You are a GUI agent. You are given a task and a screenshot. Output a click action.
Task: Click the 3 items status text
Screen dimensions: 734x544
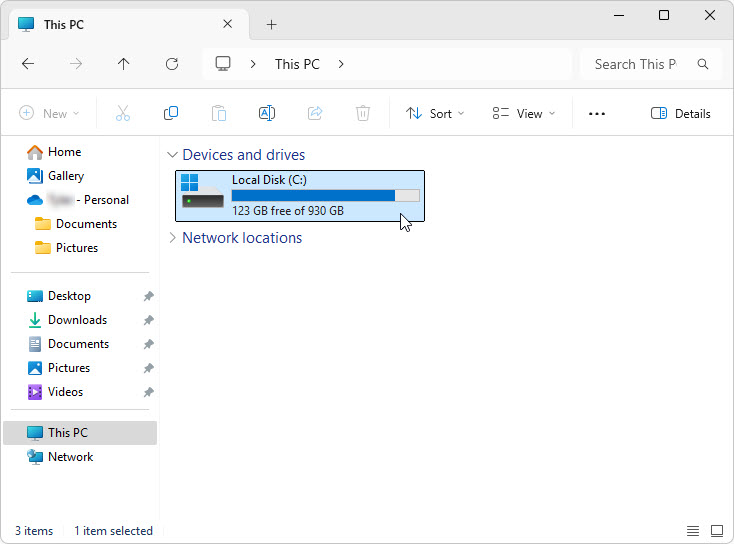34,531
